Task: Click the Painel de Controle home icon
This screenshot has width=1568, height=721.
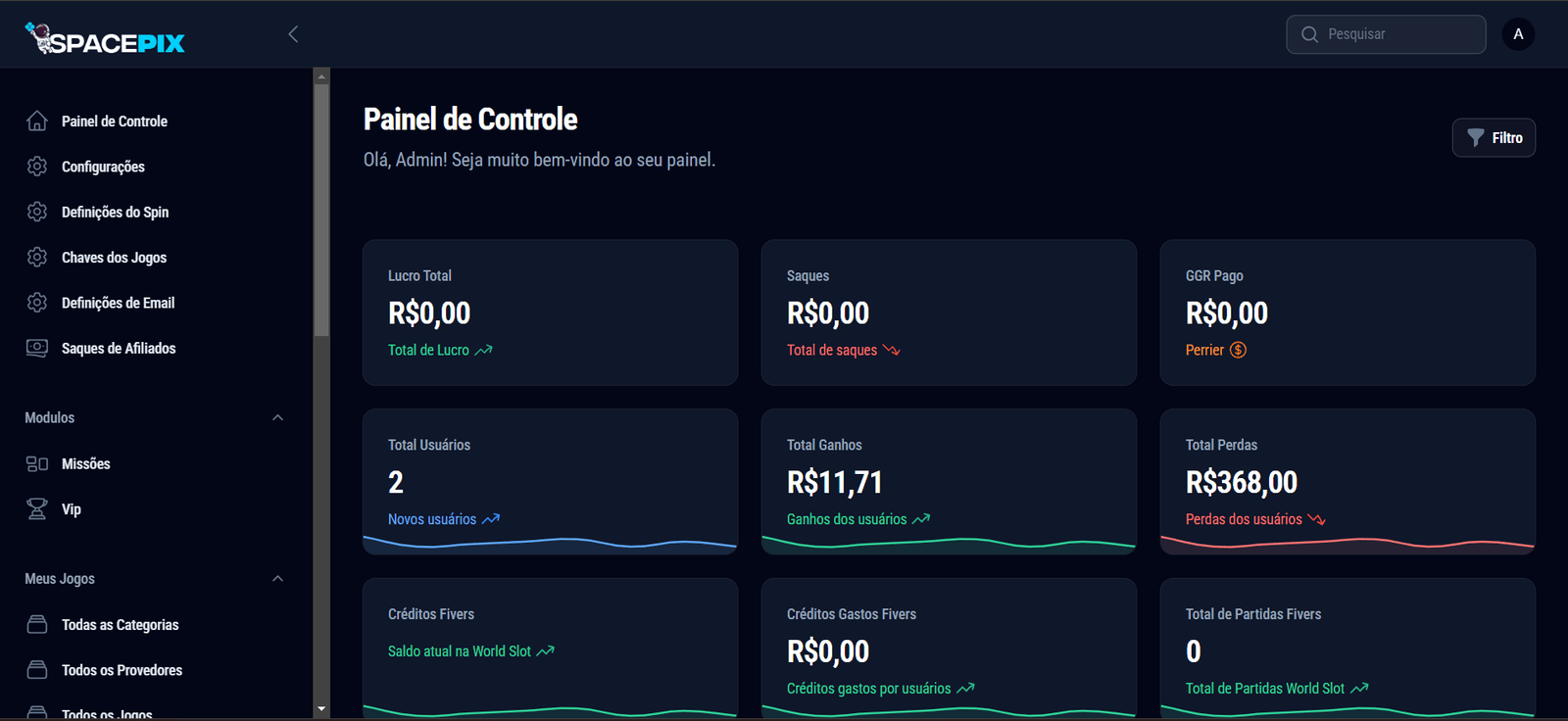Action: tap(37, 121)
